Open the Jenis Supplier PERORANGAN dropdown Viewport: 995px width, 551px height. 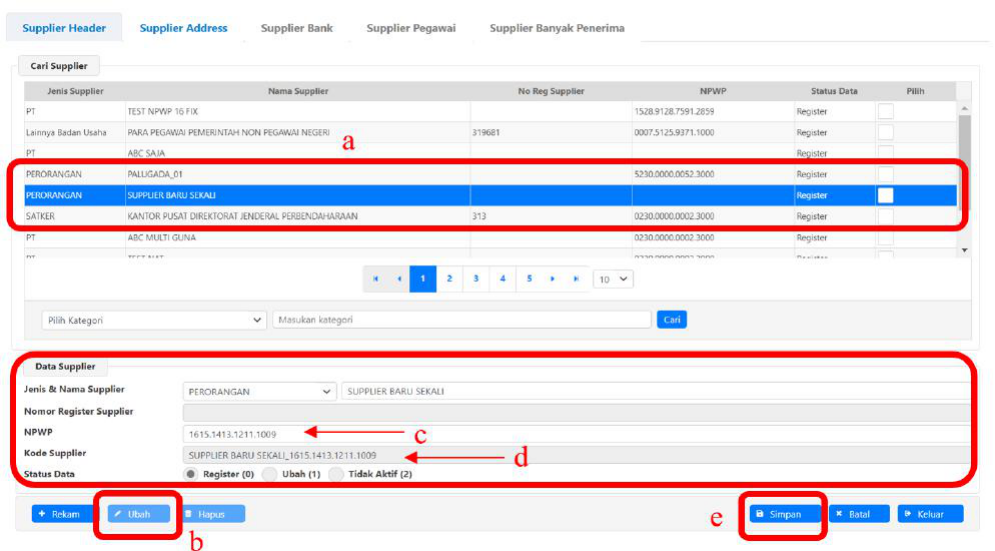[260, 391]
